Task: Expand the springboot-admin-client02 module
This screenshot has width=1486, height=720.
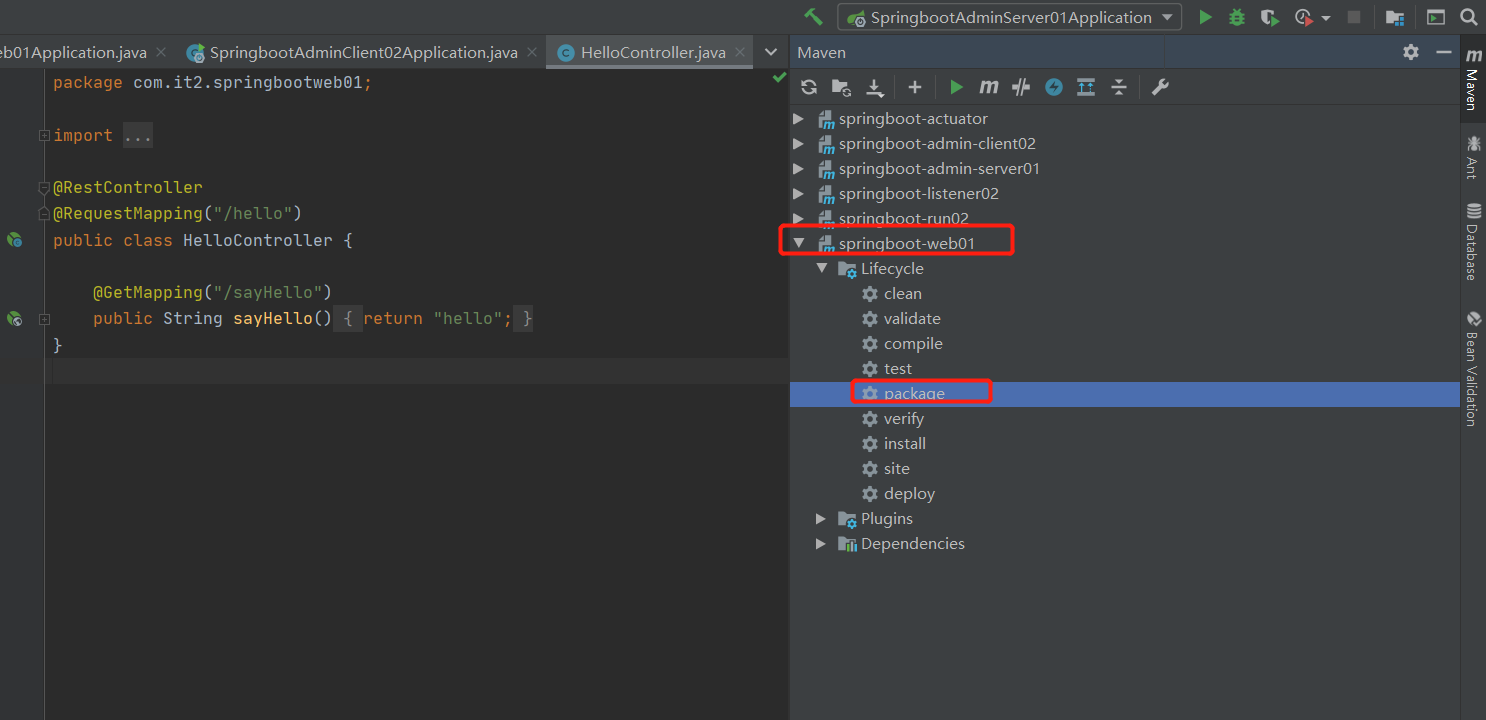Action: [x=798, y=143]
